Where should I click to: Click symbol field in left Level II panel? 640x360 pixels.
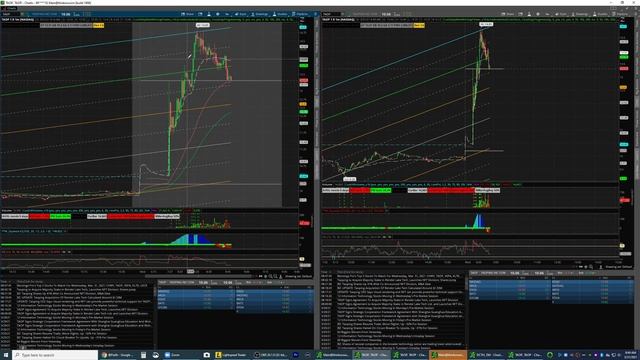pyautogui.click(x=163, y=282)
